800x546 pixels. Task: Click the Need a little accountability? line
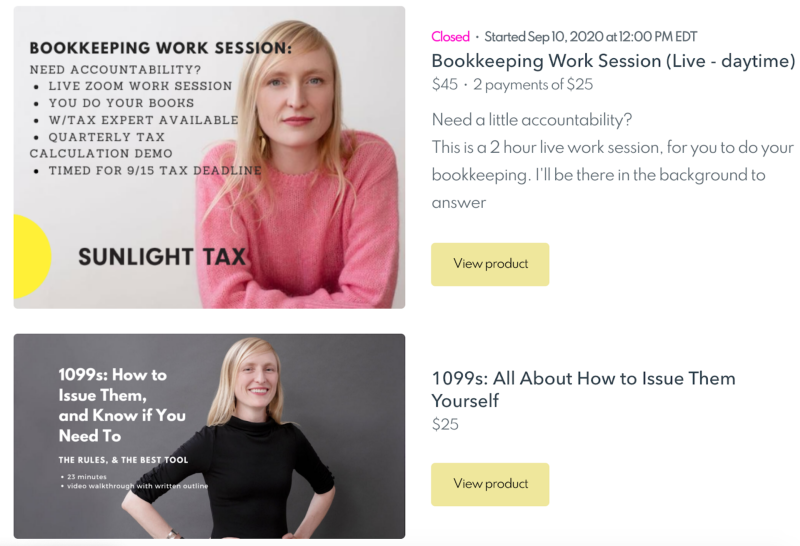tap(532, 120)
